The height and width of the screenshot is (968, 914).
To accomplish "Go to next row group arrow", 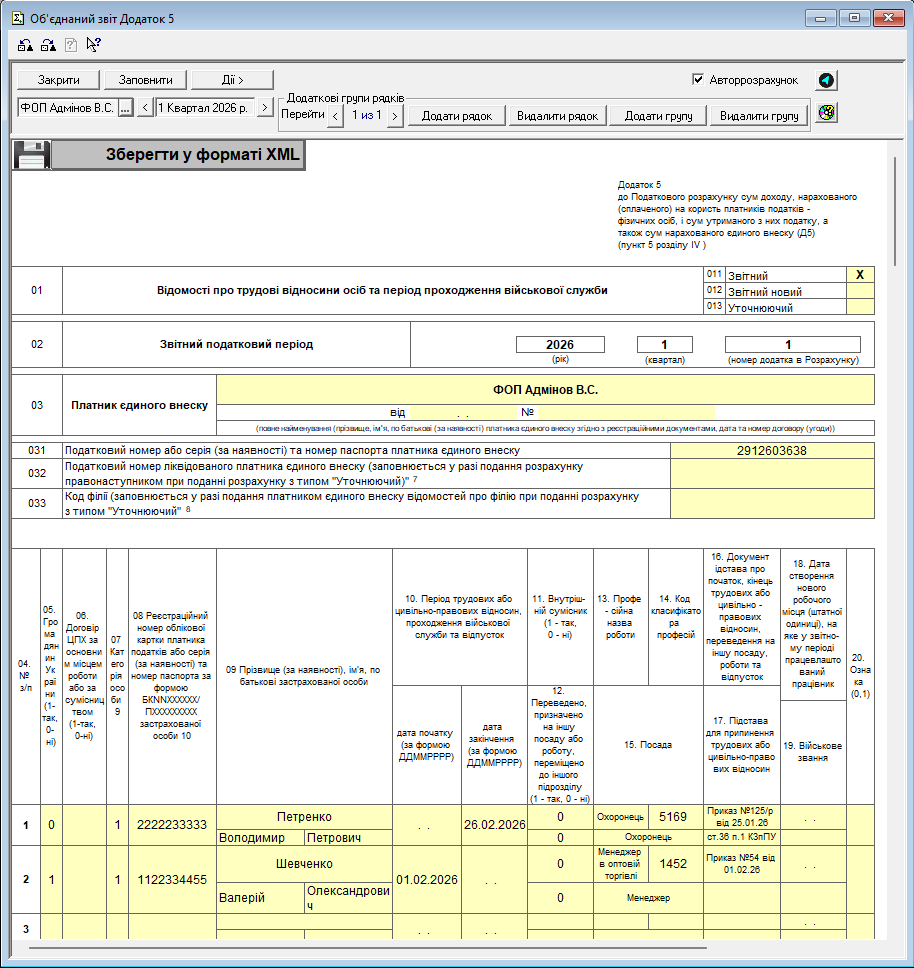I will [x=395, y=116].
